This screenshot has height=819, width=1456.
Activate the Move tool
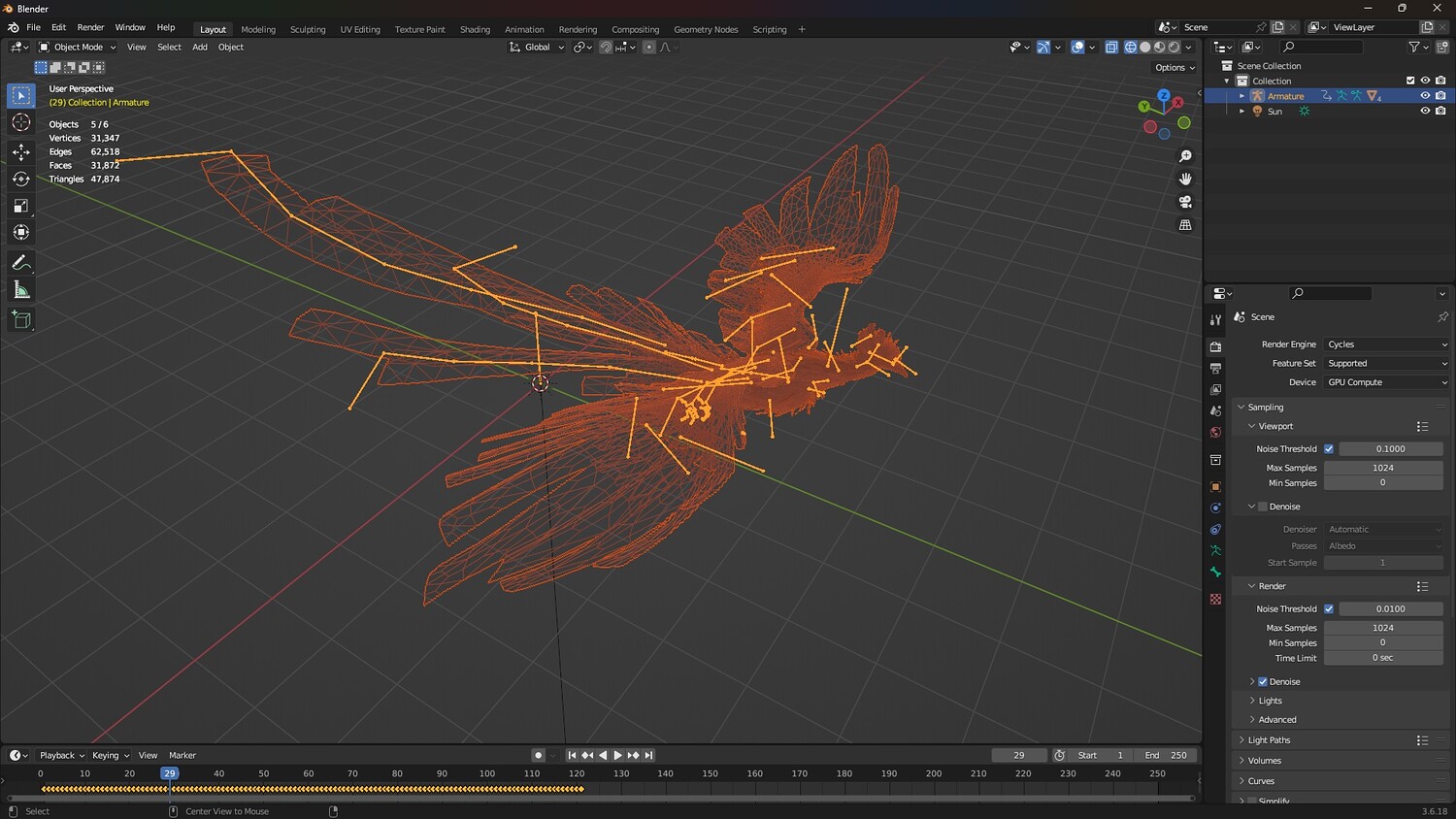(20, 151)
